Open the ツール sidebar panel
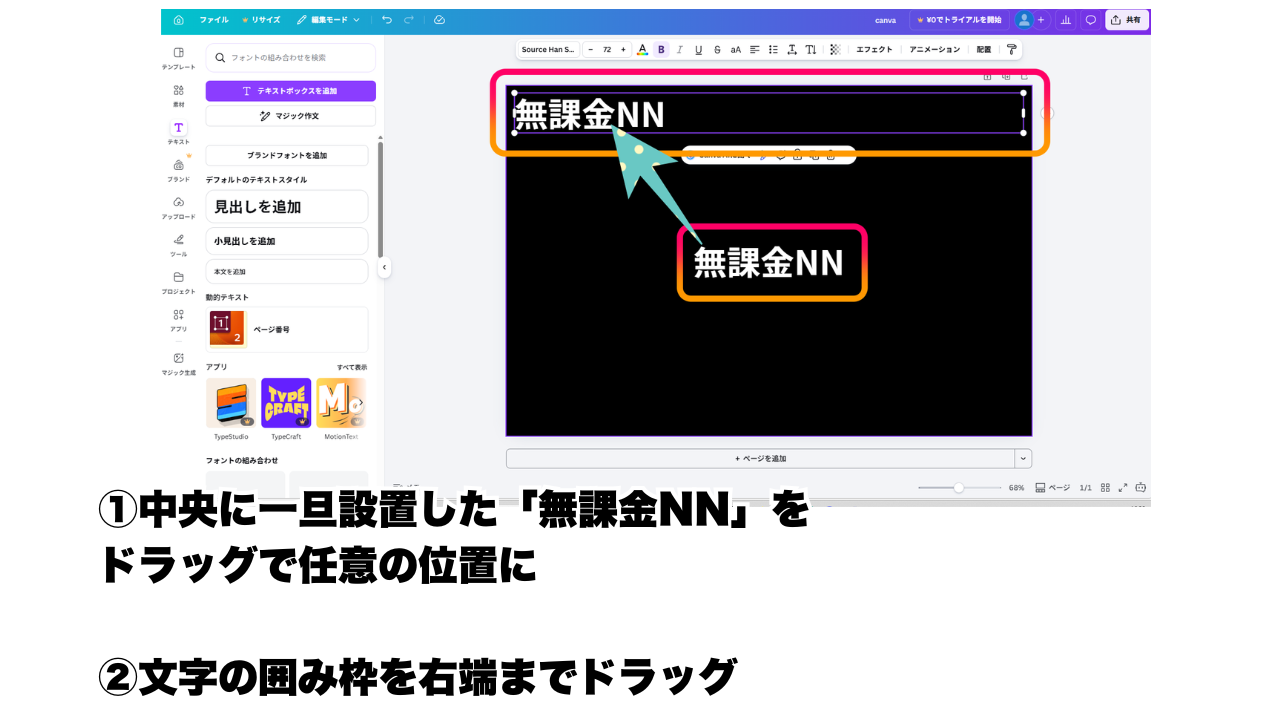 click(179, 245)
